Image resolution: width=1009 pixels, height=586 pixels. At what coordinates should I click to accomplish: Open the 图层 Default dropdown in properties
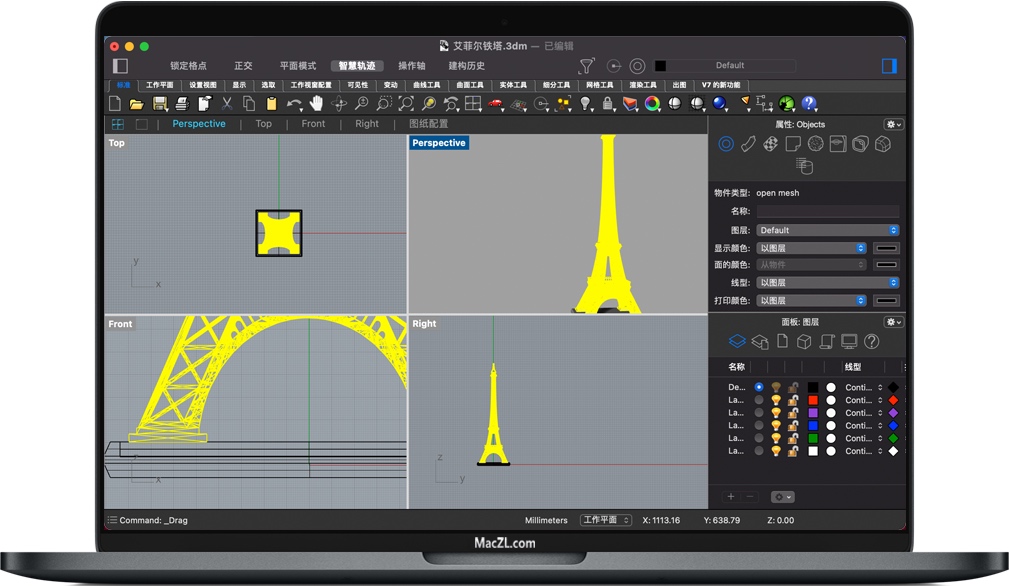click(x=827, y=230)
